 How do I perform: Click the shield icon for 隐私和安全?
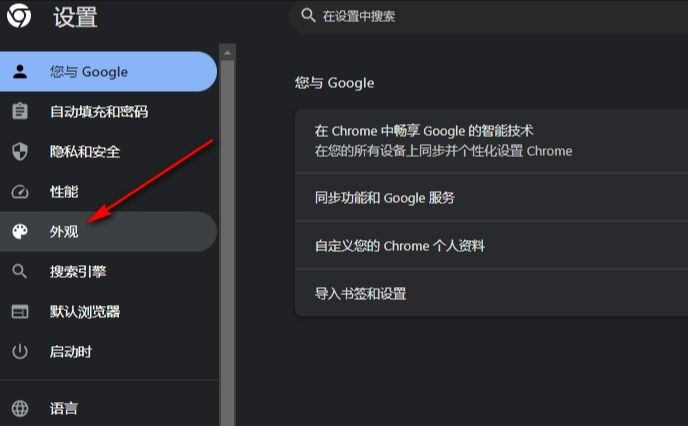20,151
